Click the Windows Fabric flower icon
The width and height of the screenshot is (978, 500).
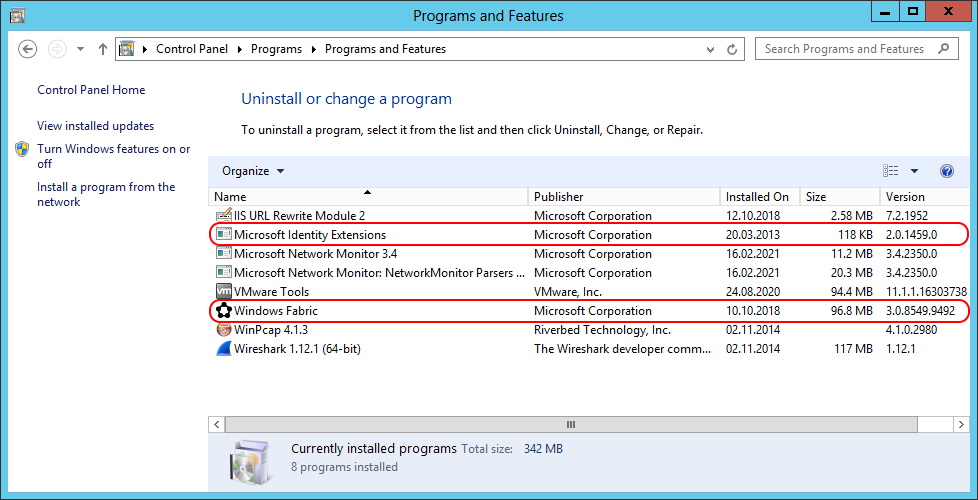pyautogui.click(x=223, y=310)
